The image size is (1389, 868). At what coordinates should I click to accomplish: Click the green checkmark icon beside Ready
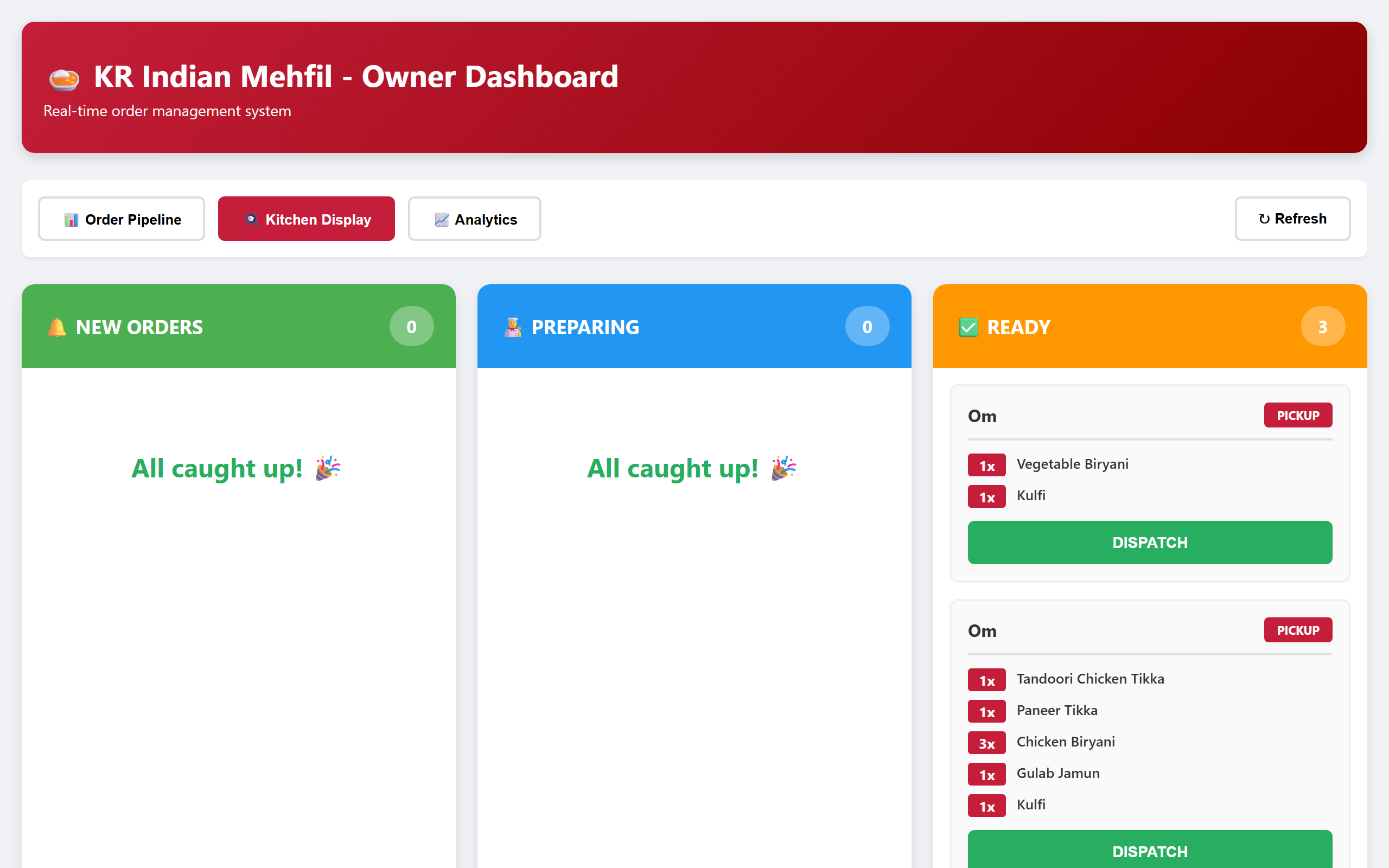point(969,327)
